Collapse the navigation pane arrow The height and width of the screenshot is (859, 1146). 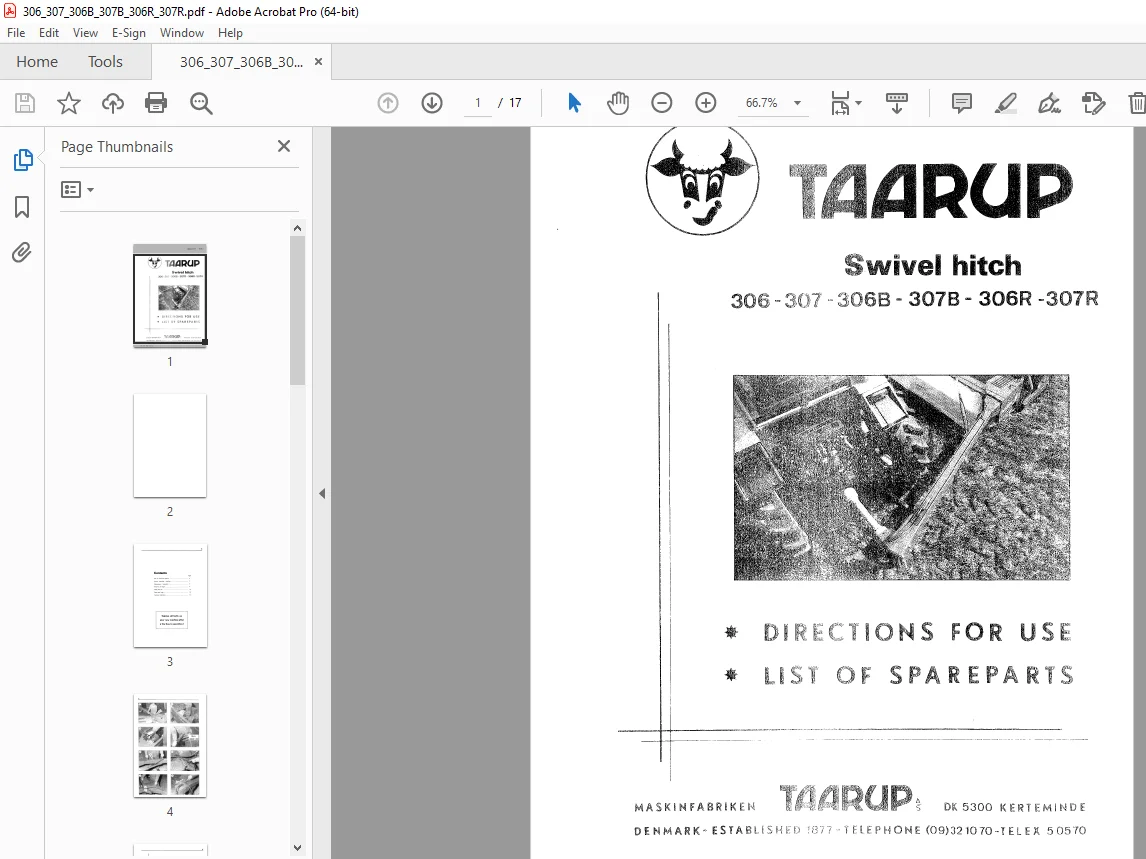(x=322, y=493)
